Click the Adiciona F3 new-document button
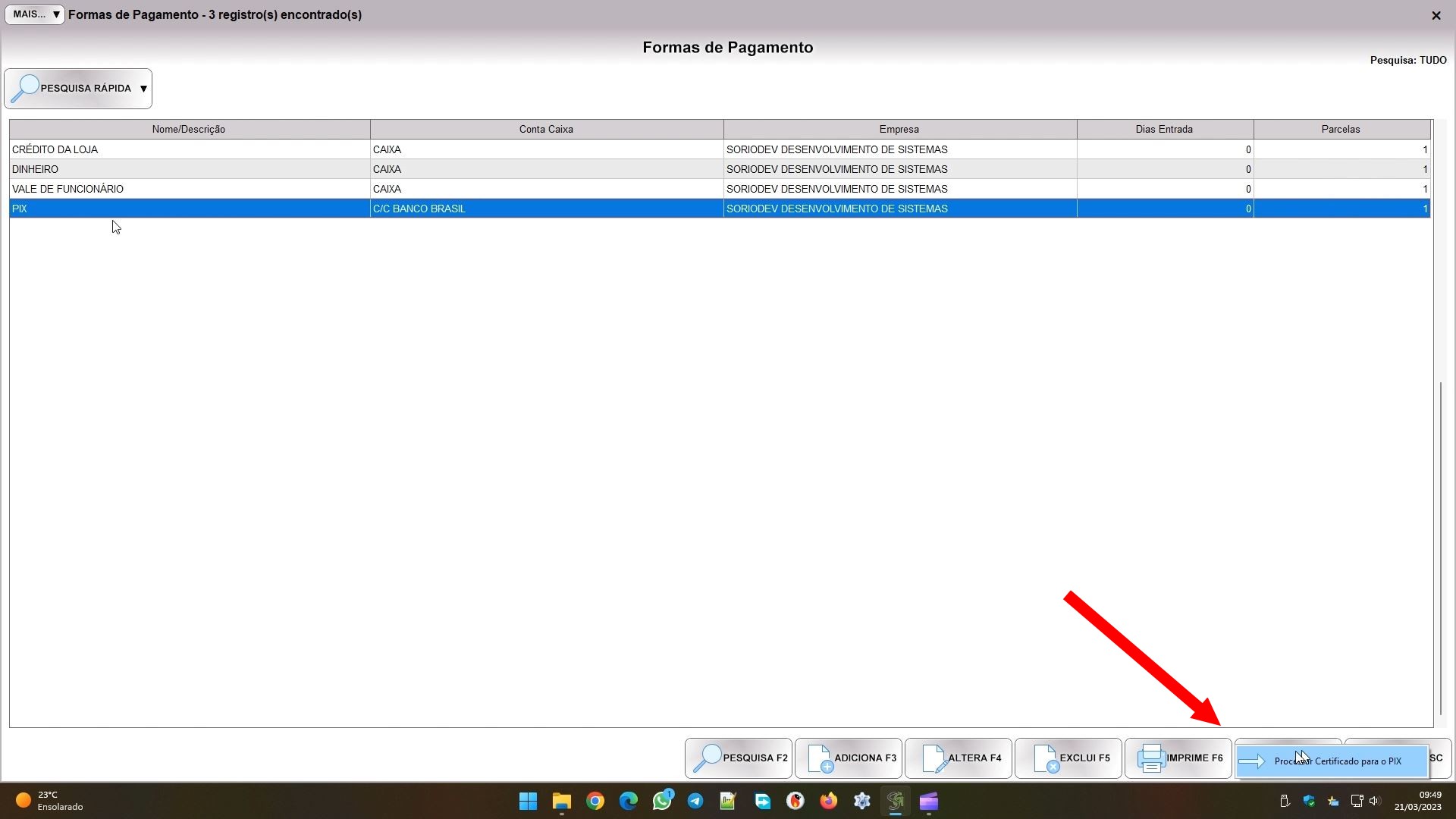This screenshot has width=1456, height=819. (x=848, y=758)
